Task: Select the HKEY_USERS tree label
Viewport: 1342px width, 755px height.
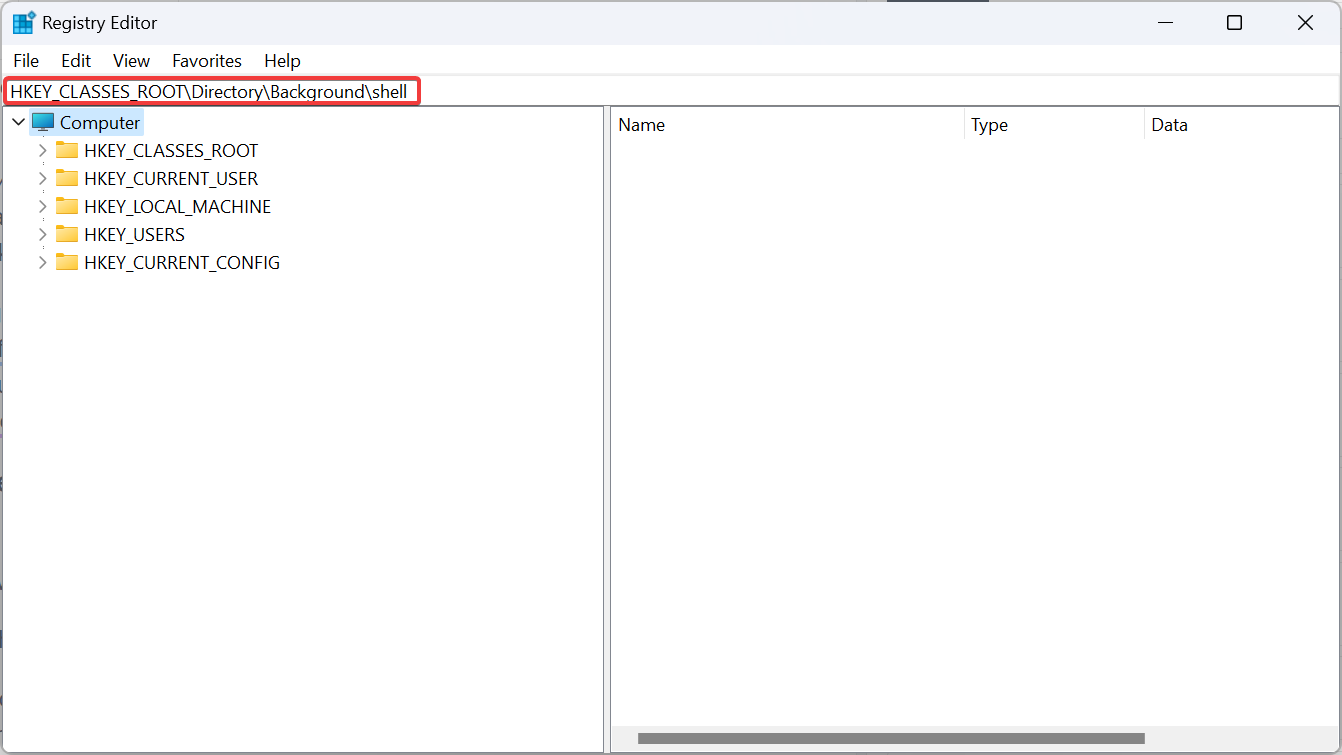Action: point(134,235)
